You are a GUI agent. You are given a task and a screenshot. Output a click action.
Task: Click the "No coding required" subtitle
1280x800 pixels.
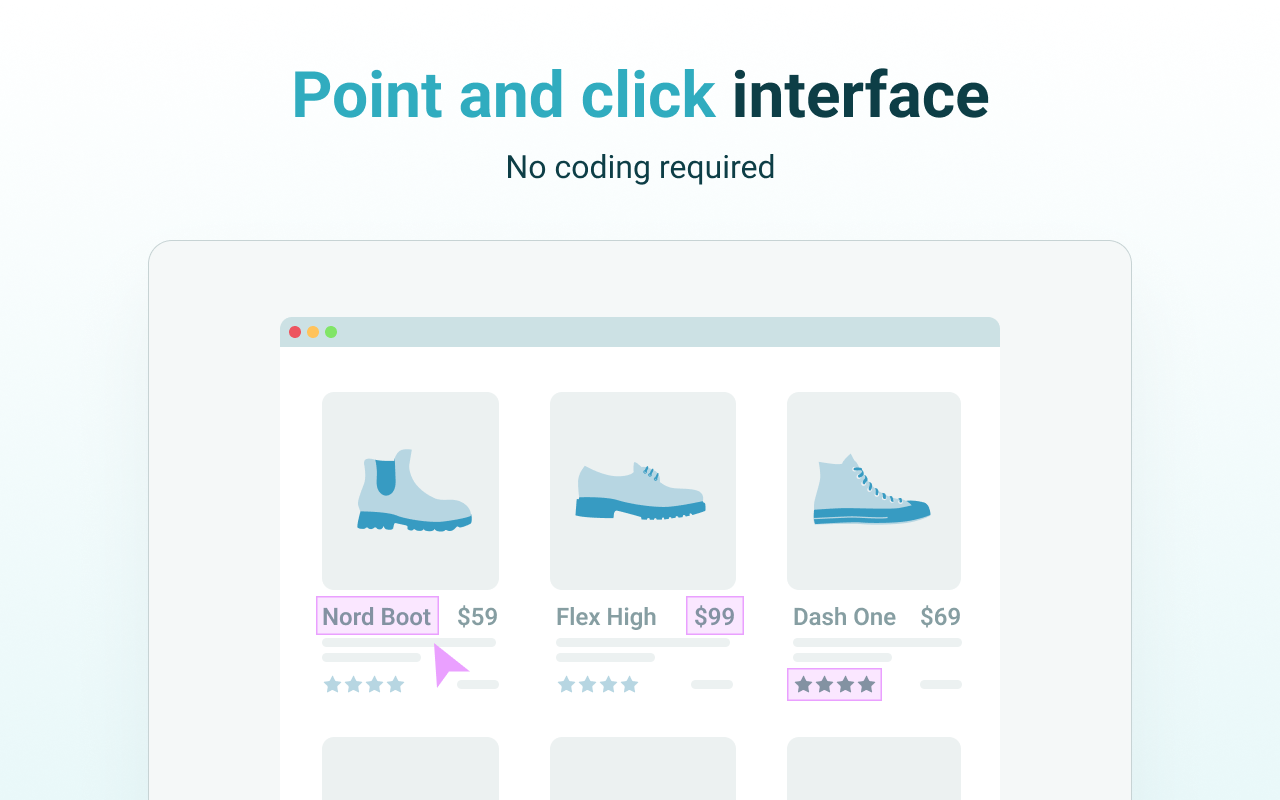coord(640,167)
